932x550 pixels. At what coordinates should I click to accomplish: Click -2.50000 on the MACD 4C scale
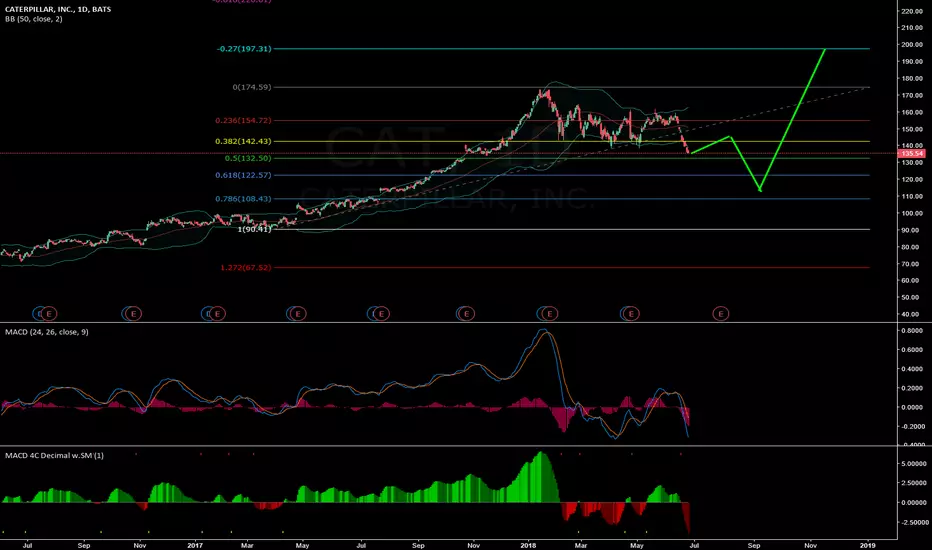tap(913, 523)
